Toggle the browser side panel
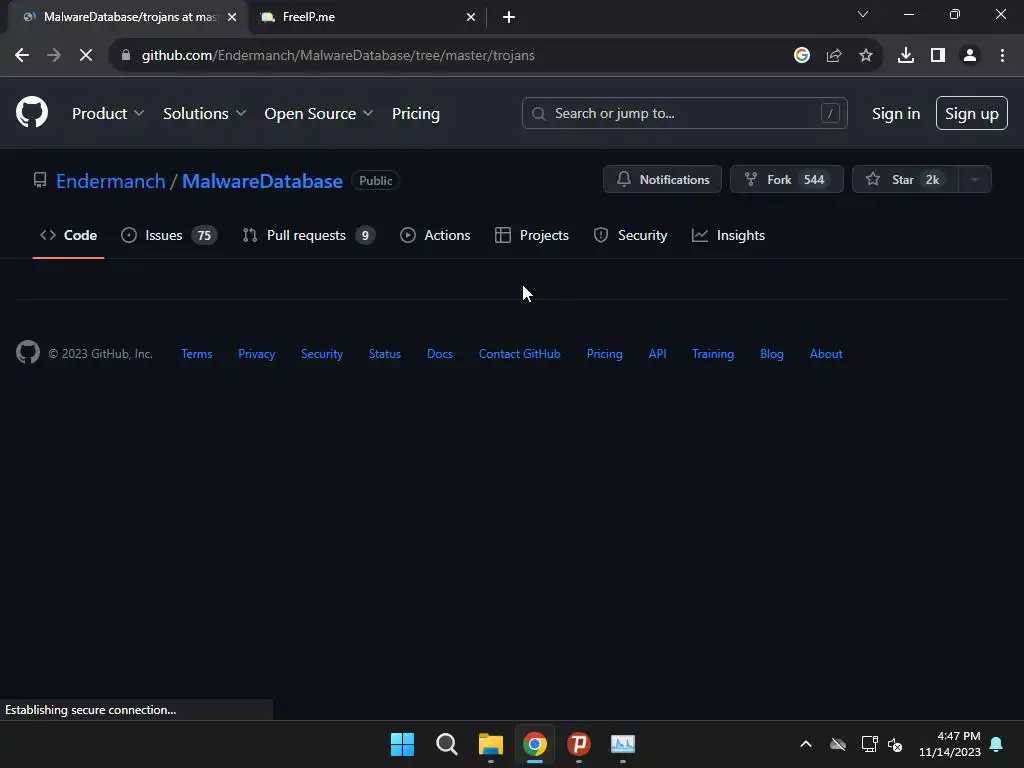Image resolution: width=1024 pixels, height=768 pixels. 938,56
